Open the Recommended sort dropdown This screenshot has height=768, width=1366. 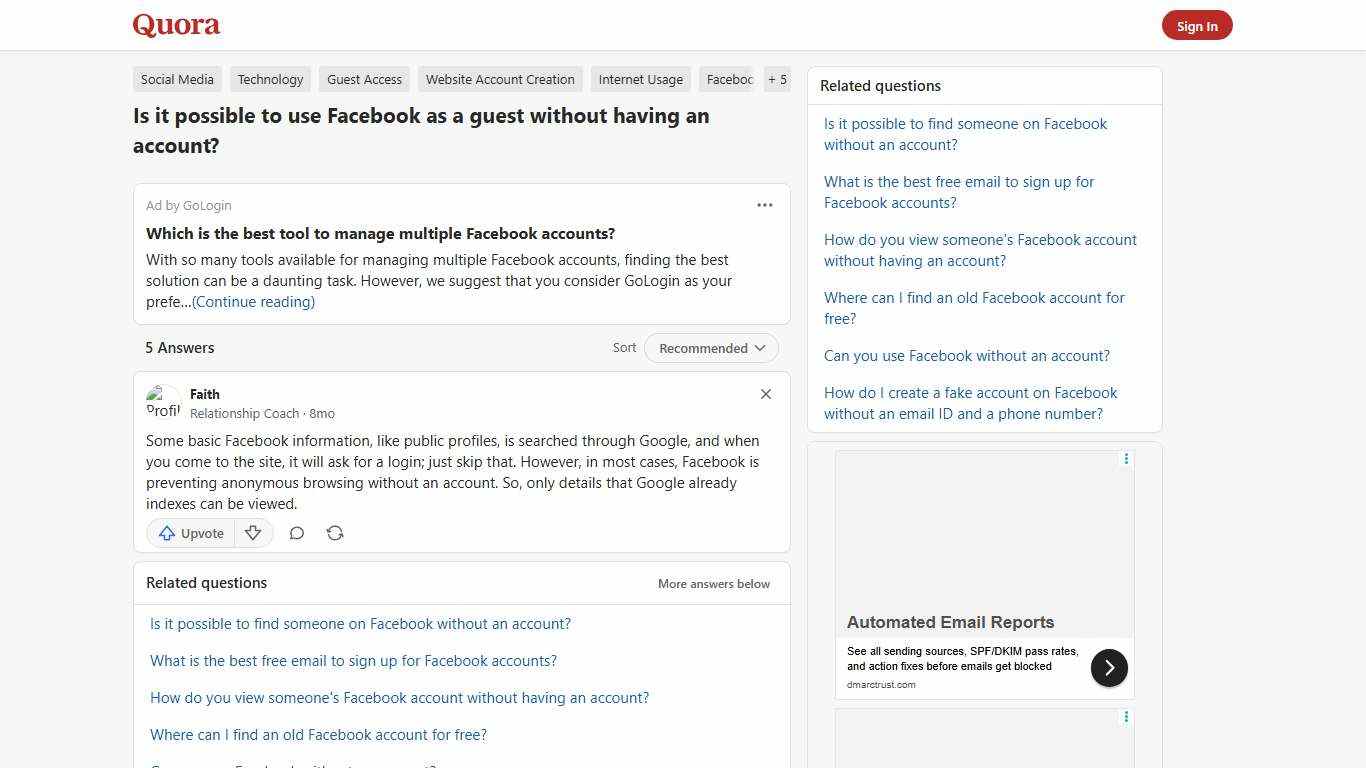[710, 348]
